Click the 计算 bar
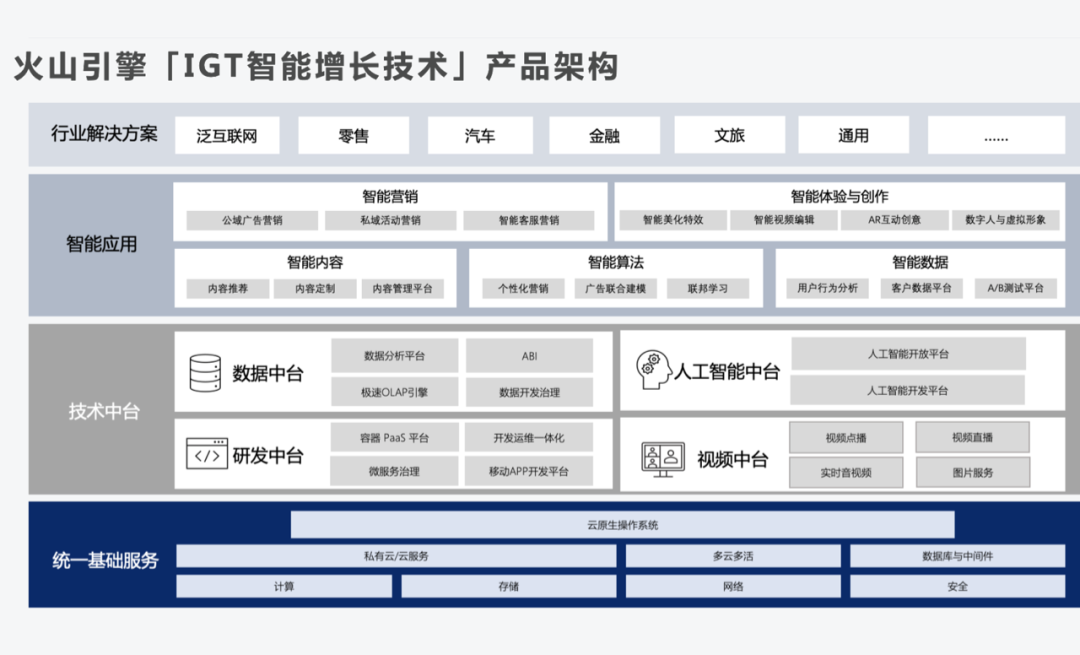The width and height of the screenshot is (1080, 655). click(x=284, y=586)
